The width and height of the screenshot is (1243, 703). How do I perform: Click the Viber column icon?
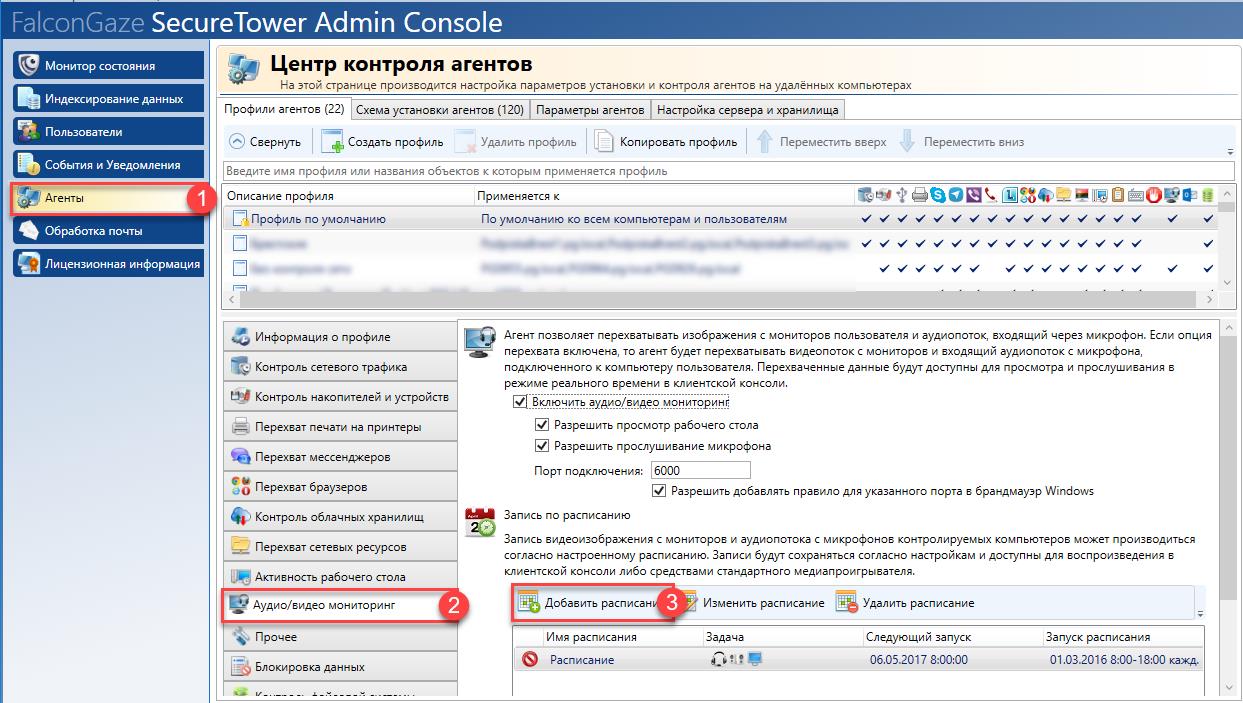tap(973, 195)
